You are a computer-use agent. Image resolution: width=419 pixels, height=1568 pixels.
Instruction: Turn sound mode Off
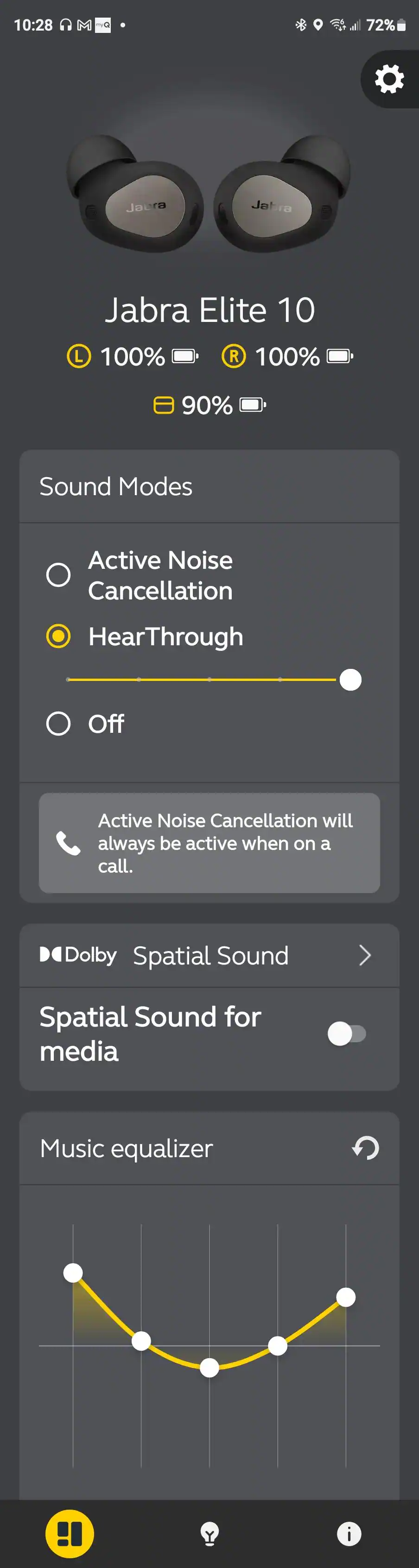pyautogui.click(x=58, y=724)
